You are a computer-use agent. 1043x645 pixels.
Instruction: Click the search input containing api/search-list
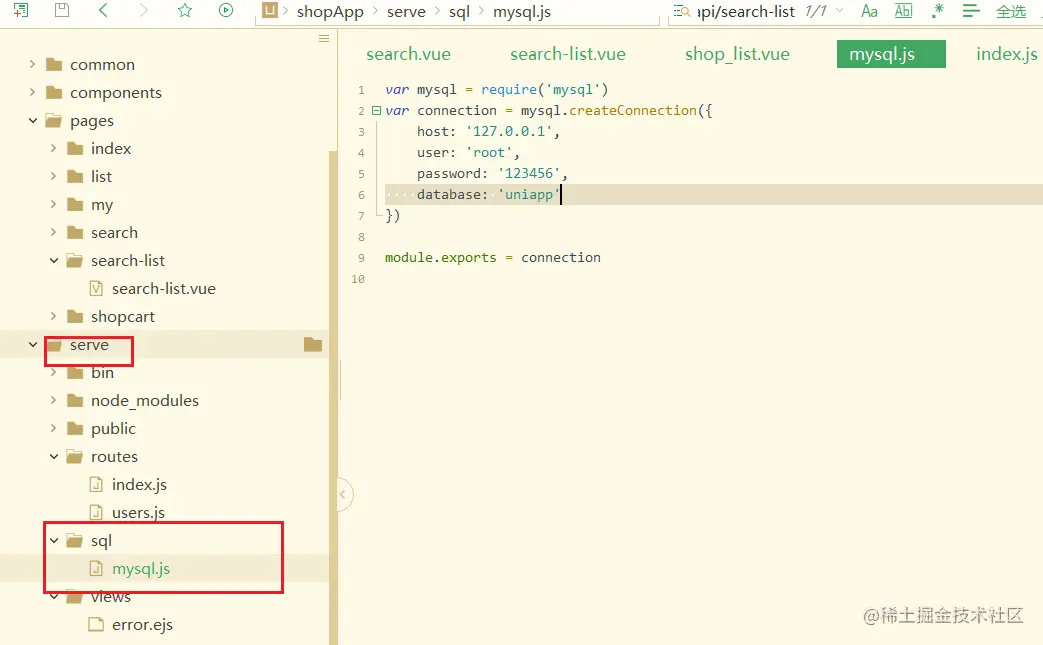[x=746, y=11]
